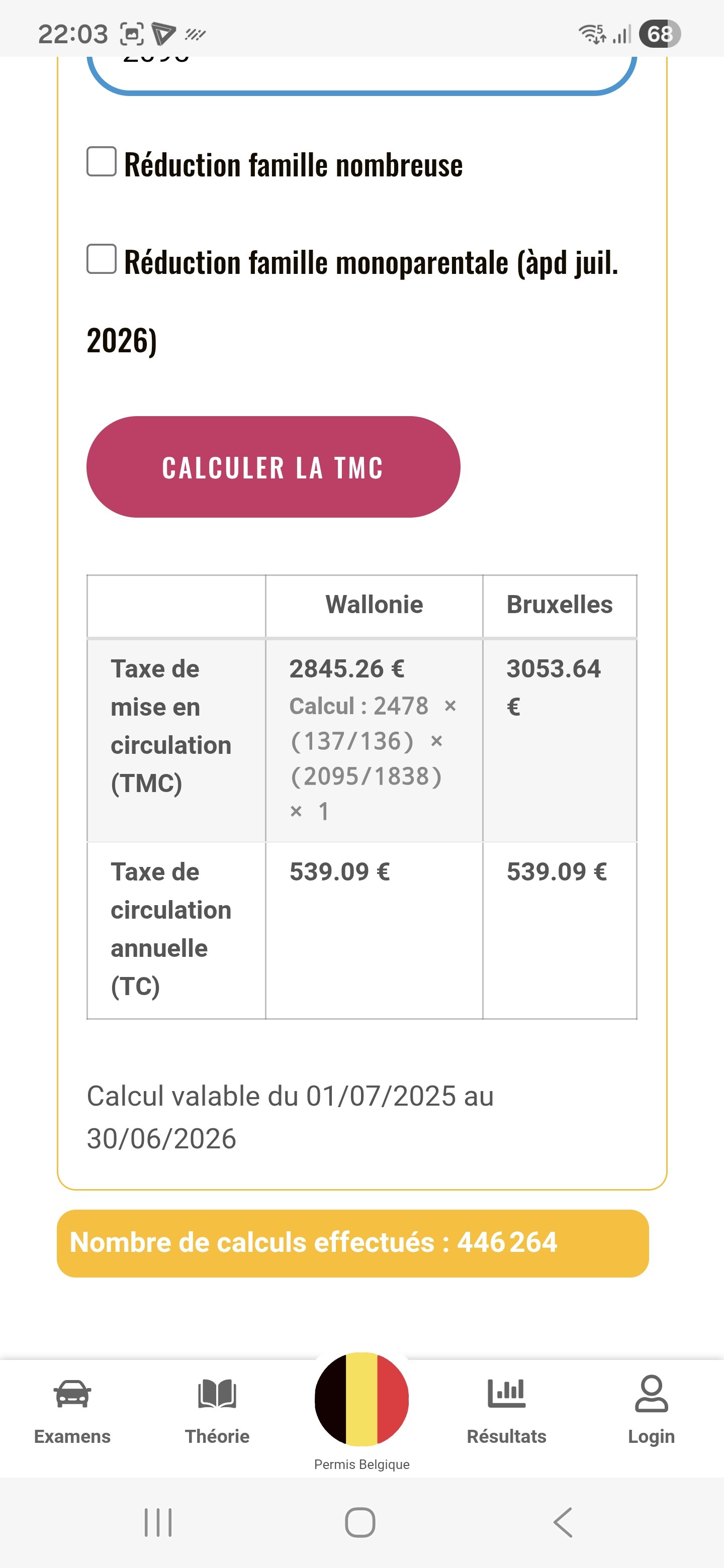Tap the Nombre de calculs effectués banner
724x1568 pixels.
click(352, 1243)
